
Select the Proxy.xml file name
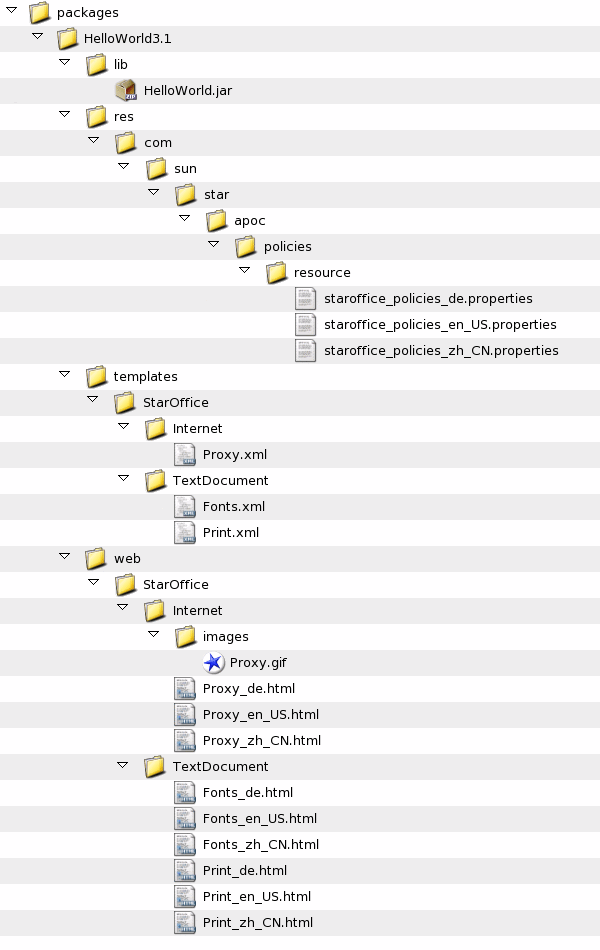click(235, 455)
